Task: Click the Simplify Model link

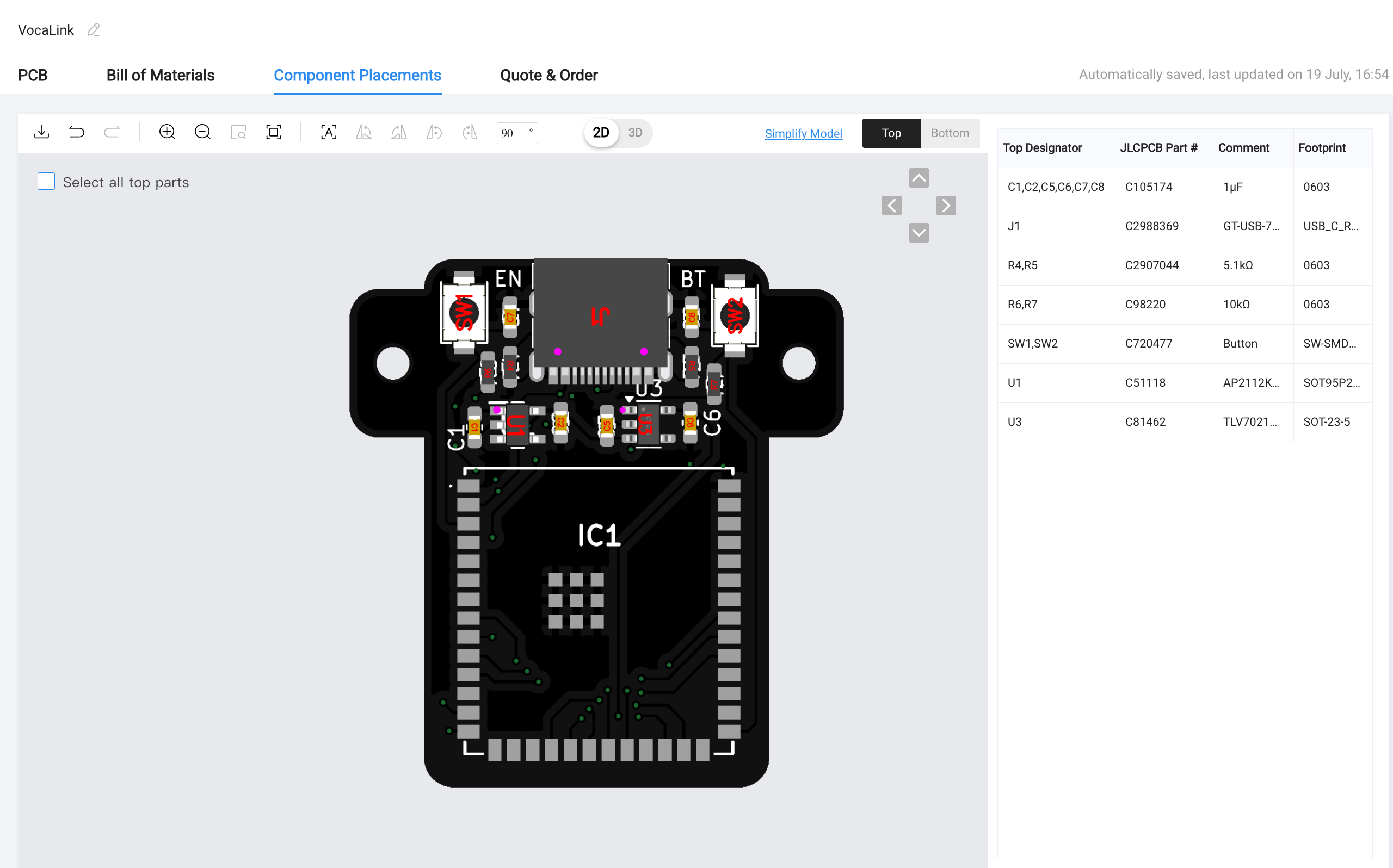Action: tap(803, 133)
